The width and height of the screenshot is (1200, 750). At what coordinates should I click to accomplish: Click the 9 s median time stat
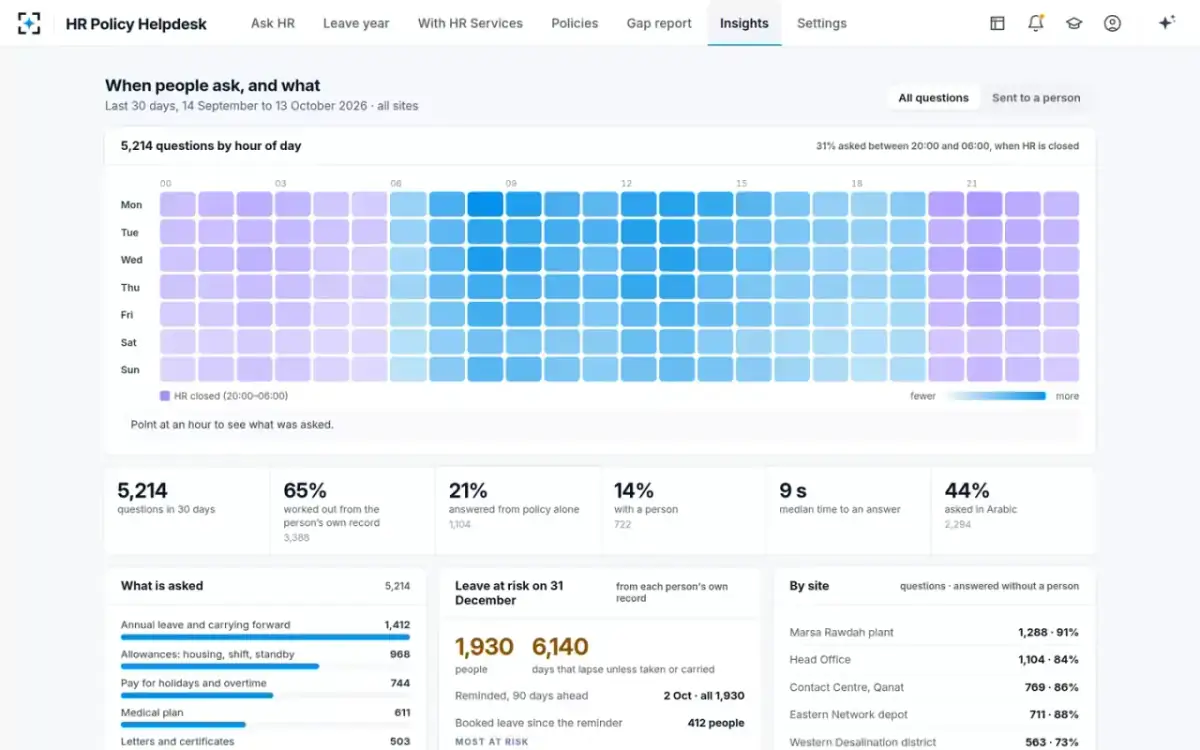(849, 510)
